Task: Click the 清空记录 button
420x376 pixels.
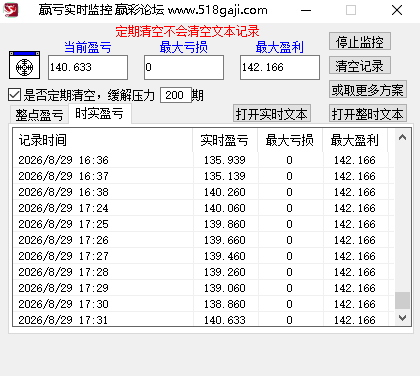Action: coord(360,65)
